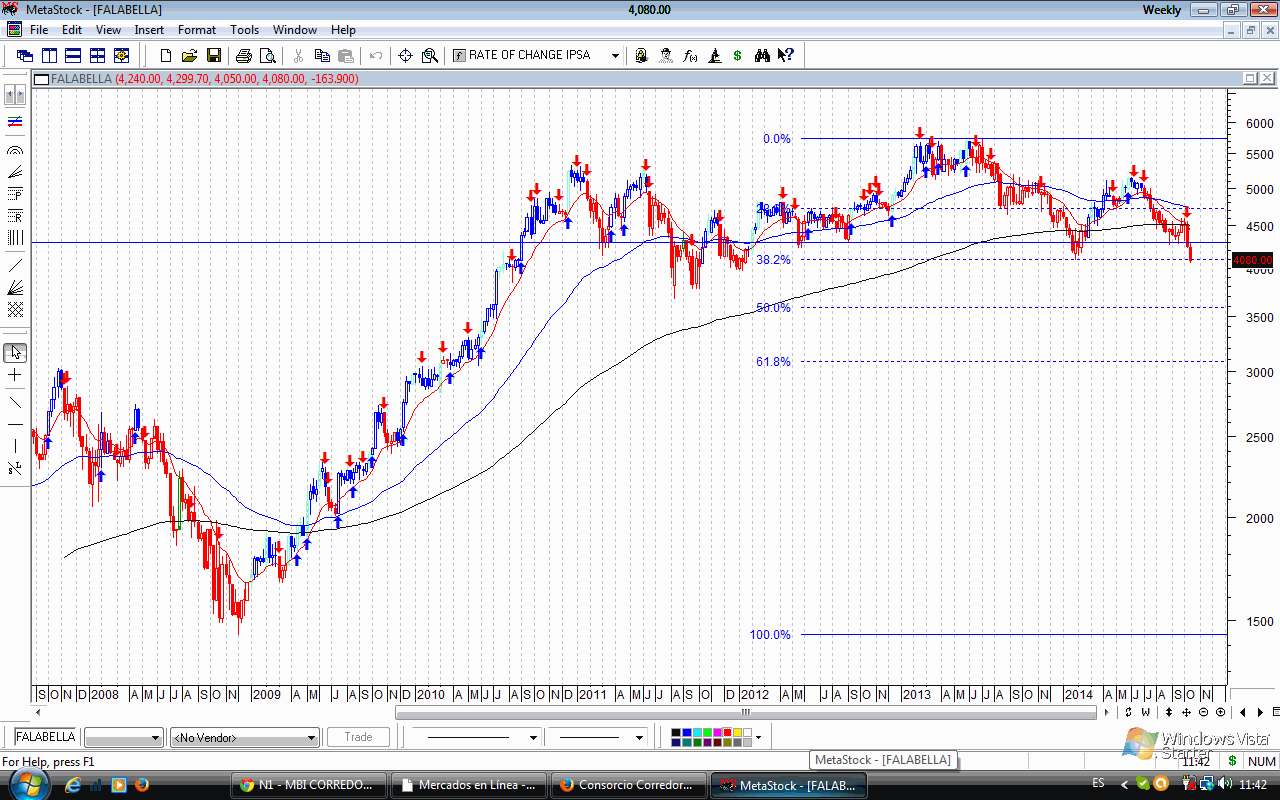Expand the color palette dropdown arrow
This screenshot has width=1280, height=800.
pos(759,738)
